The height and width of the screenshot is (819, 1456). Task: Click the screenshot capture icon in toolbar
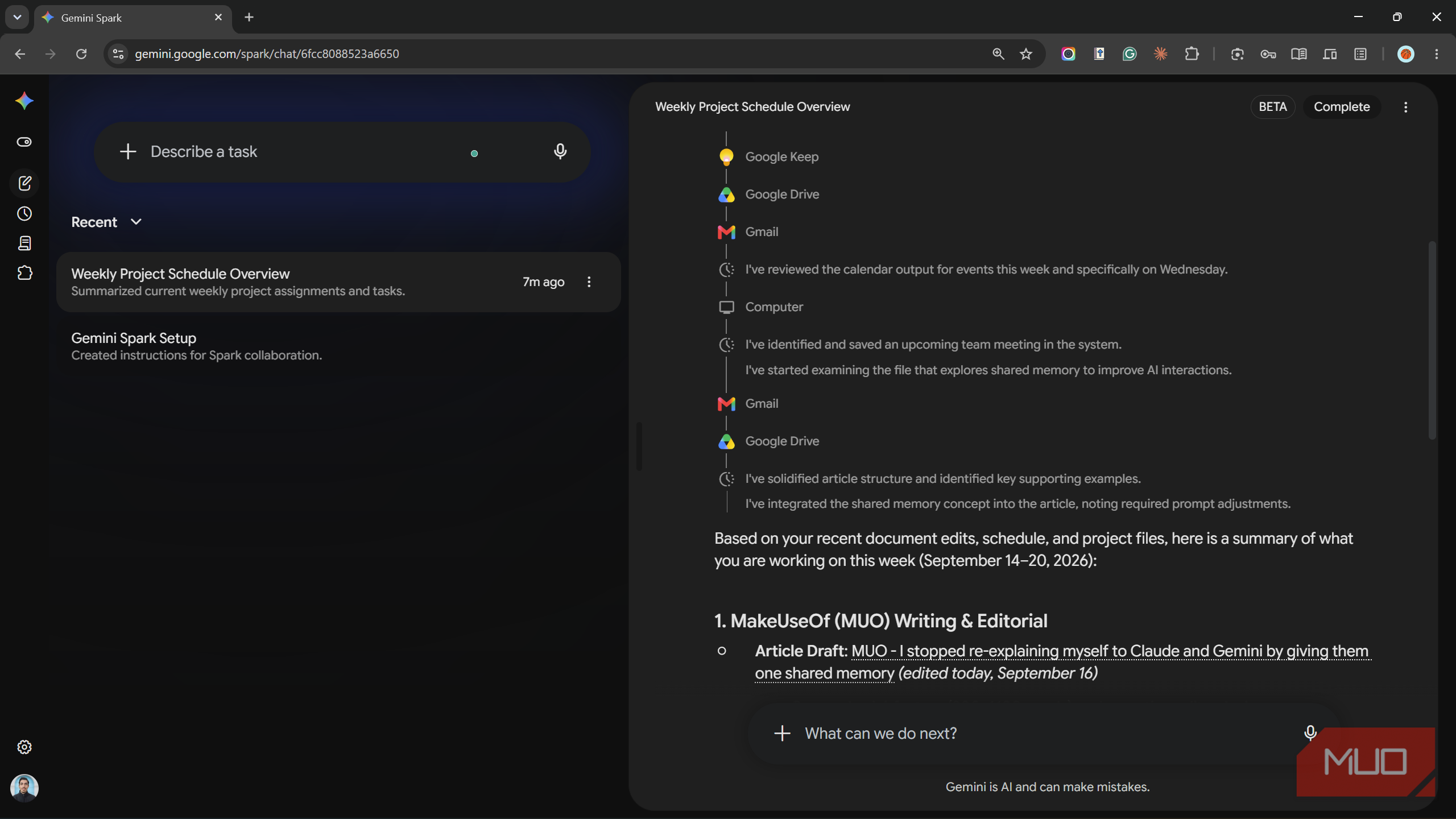click(1237, 53)
